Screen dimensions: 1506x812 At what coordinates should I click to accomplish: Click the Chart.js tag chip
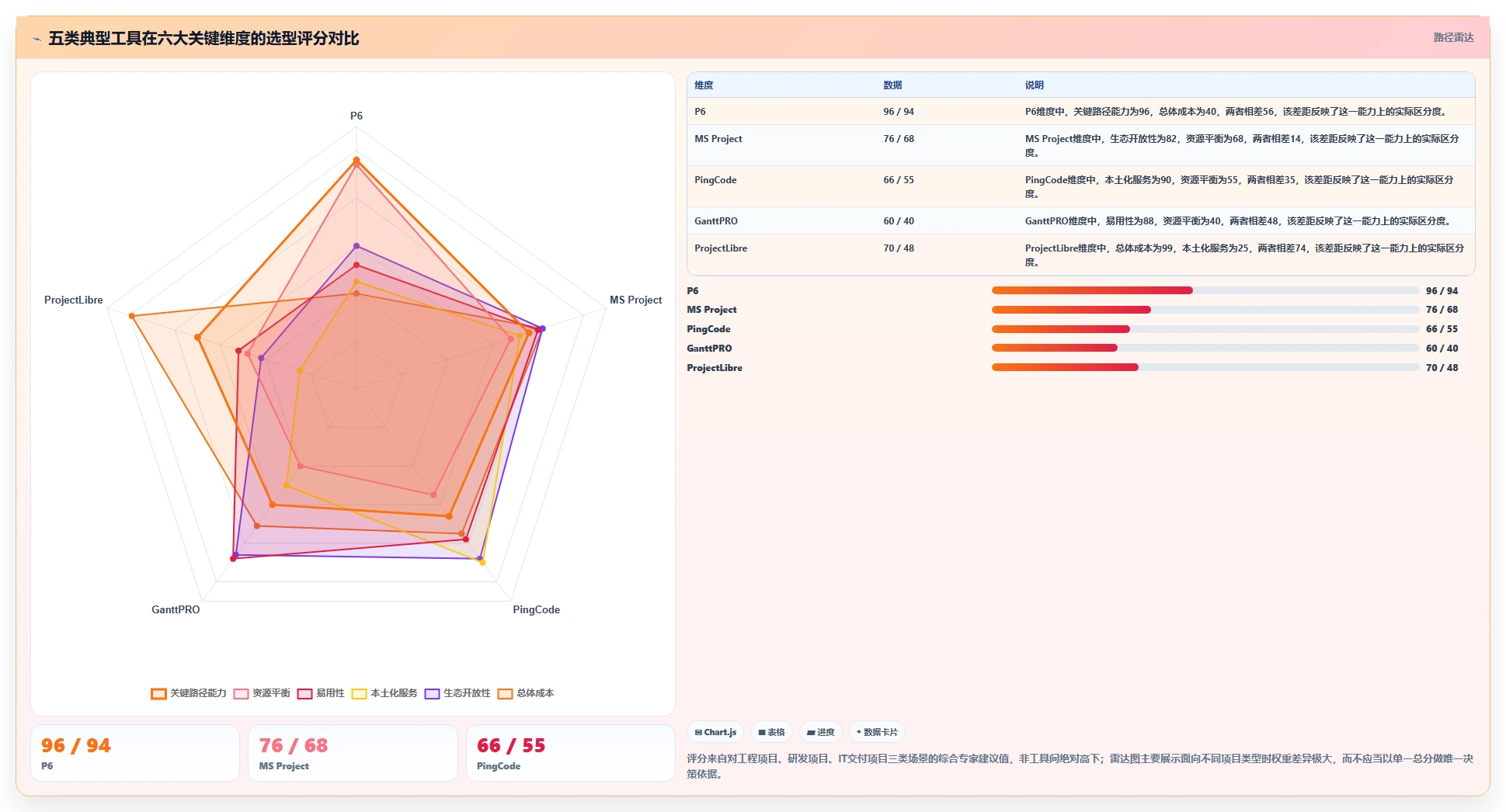[715, 732]
